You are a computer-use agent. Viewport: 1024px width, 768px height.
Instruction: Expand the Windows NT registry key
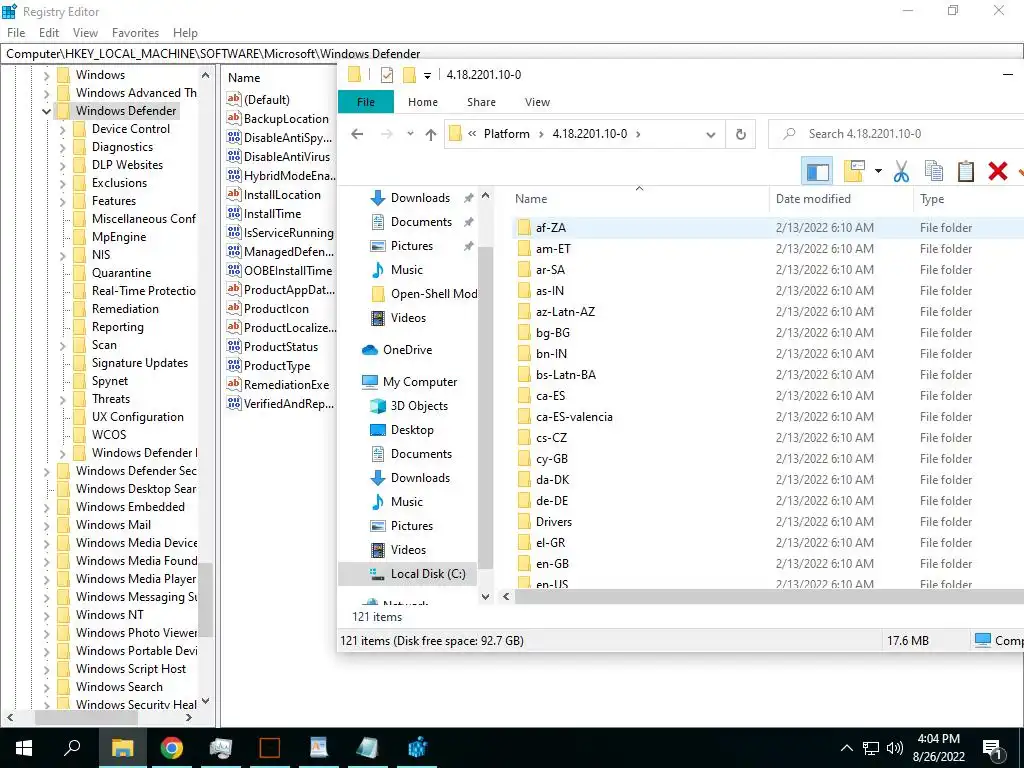pyautogui.click(x=46, y=615)
